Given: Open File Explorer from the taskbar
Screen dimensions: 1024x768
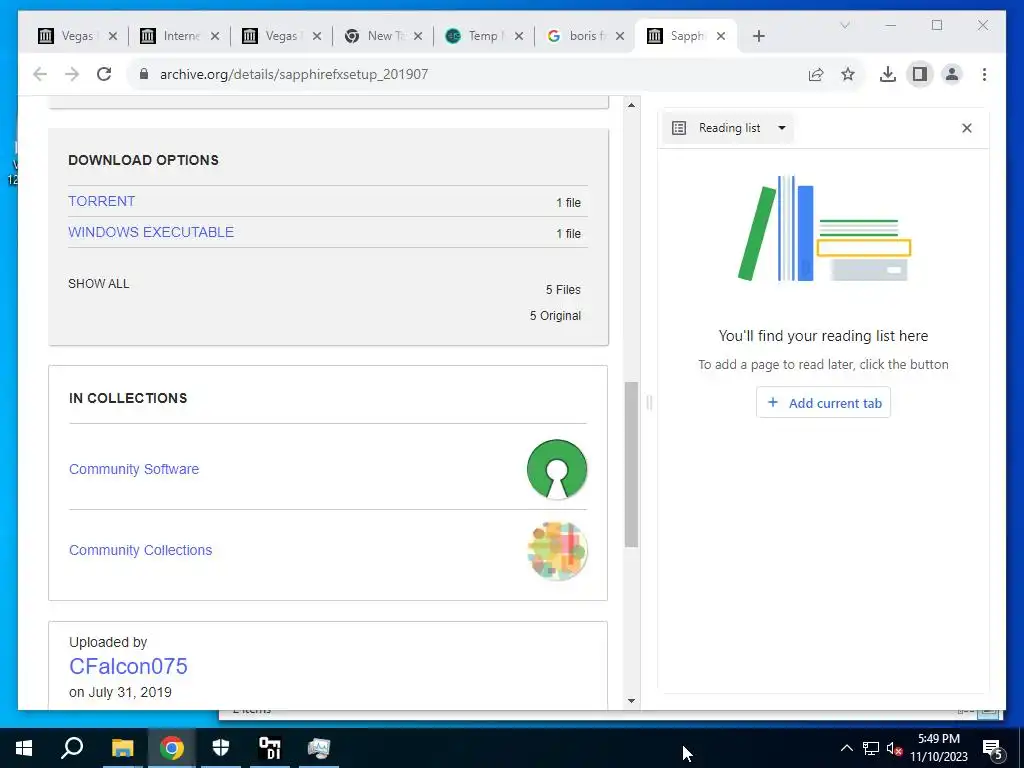Looking at the screenshot, I should click(122, 748).
